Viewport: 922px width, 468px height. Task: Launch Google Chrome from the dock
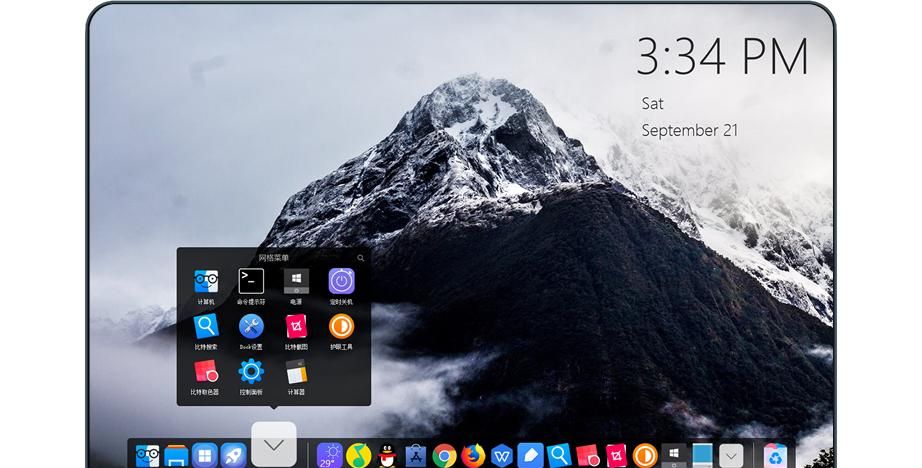click(x=445, y=456)
